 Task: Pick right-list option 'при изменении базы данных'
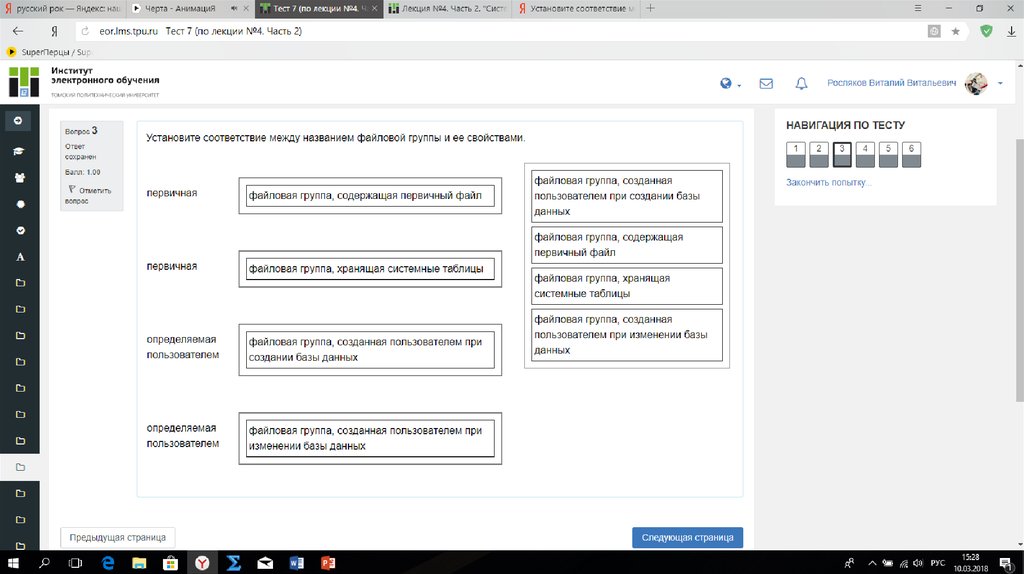tap(626, 334)
